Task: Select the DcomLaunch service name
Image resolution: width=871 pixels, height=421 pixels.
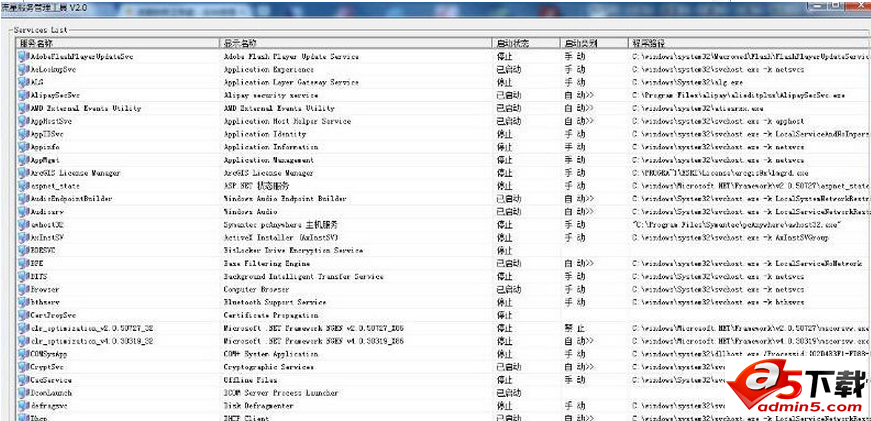Action: pyautogui.click(x=51, y=393)
